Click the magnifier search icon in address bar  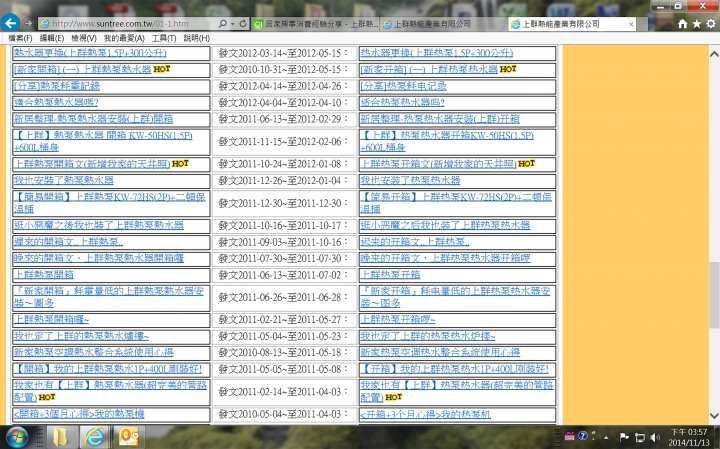[223, 23]
